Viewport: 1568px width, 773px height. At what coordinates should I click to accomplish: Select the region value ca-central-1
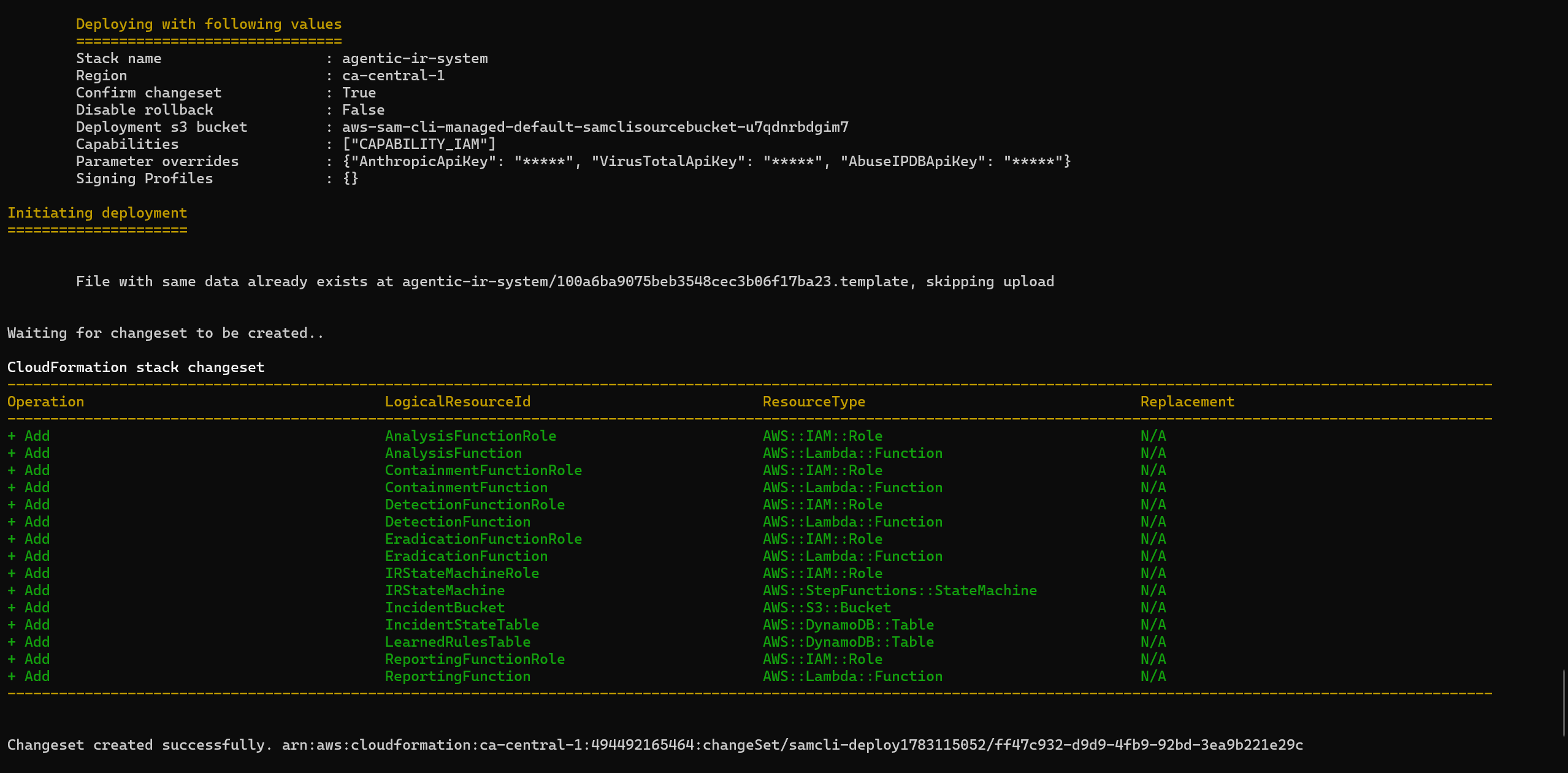pyautogui.click(x=393, y=75)
